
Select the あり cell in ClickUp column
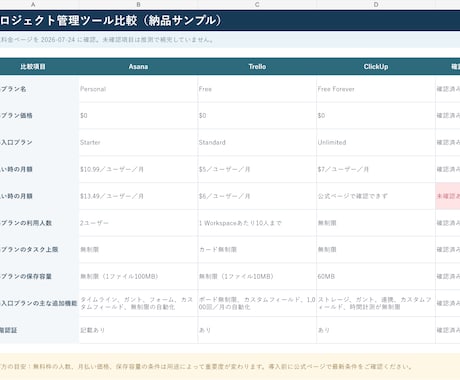[x=376, y=330]
